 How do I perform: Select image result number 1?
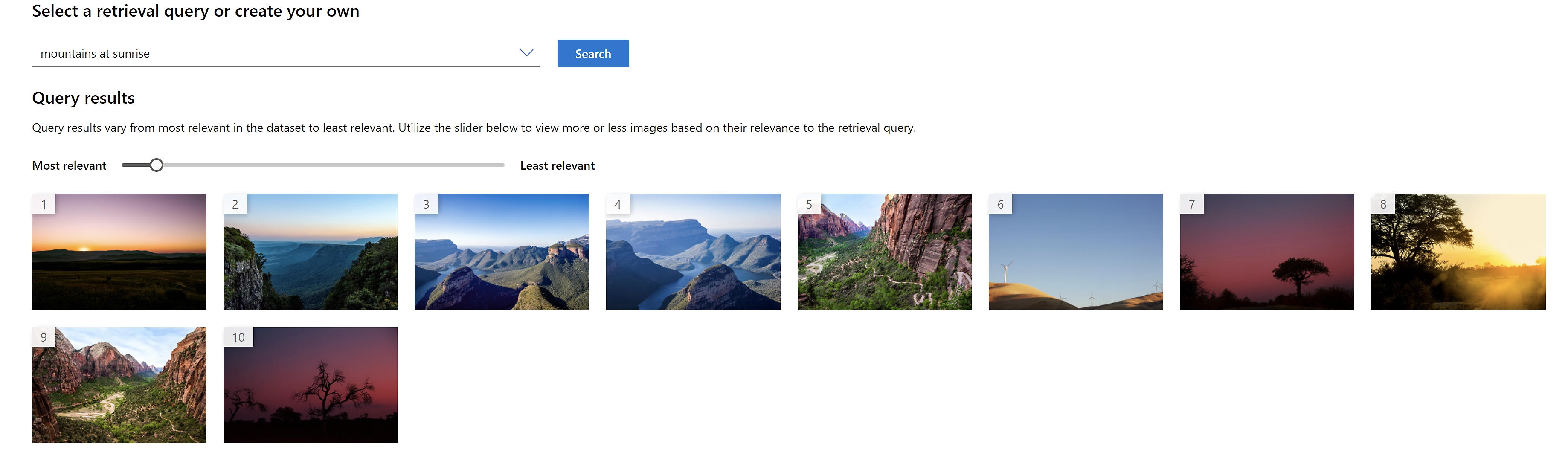click(x=119, y=251)
